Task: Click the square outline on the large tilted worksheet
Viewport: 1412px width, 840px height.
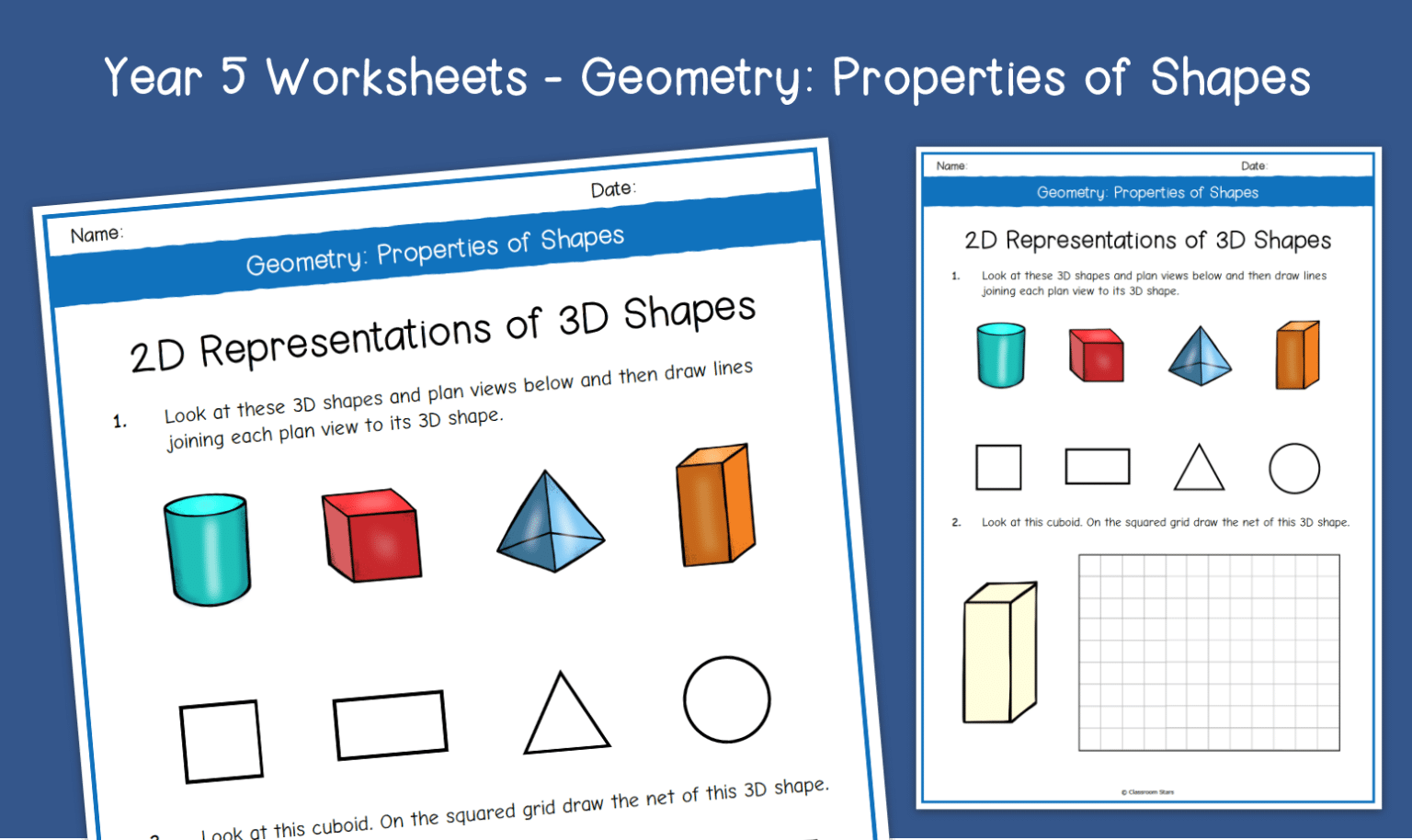Action: [x=221, y=742]
